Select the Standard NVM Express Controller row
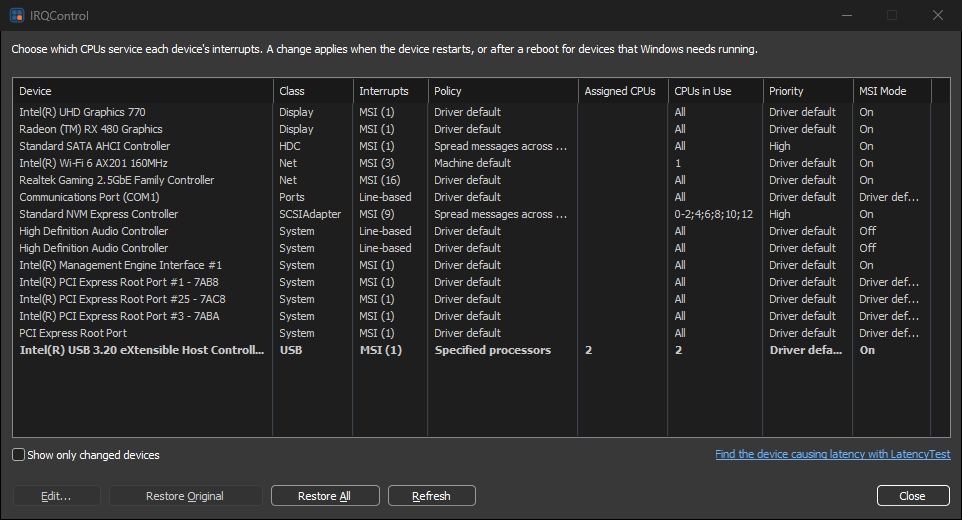962x520 pixels. coord(471,214)
